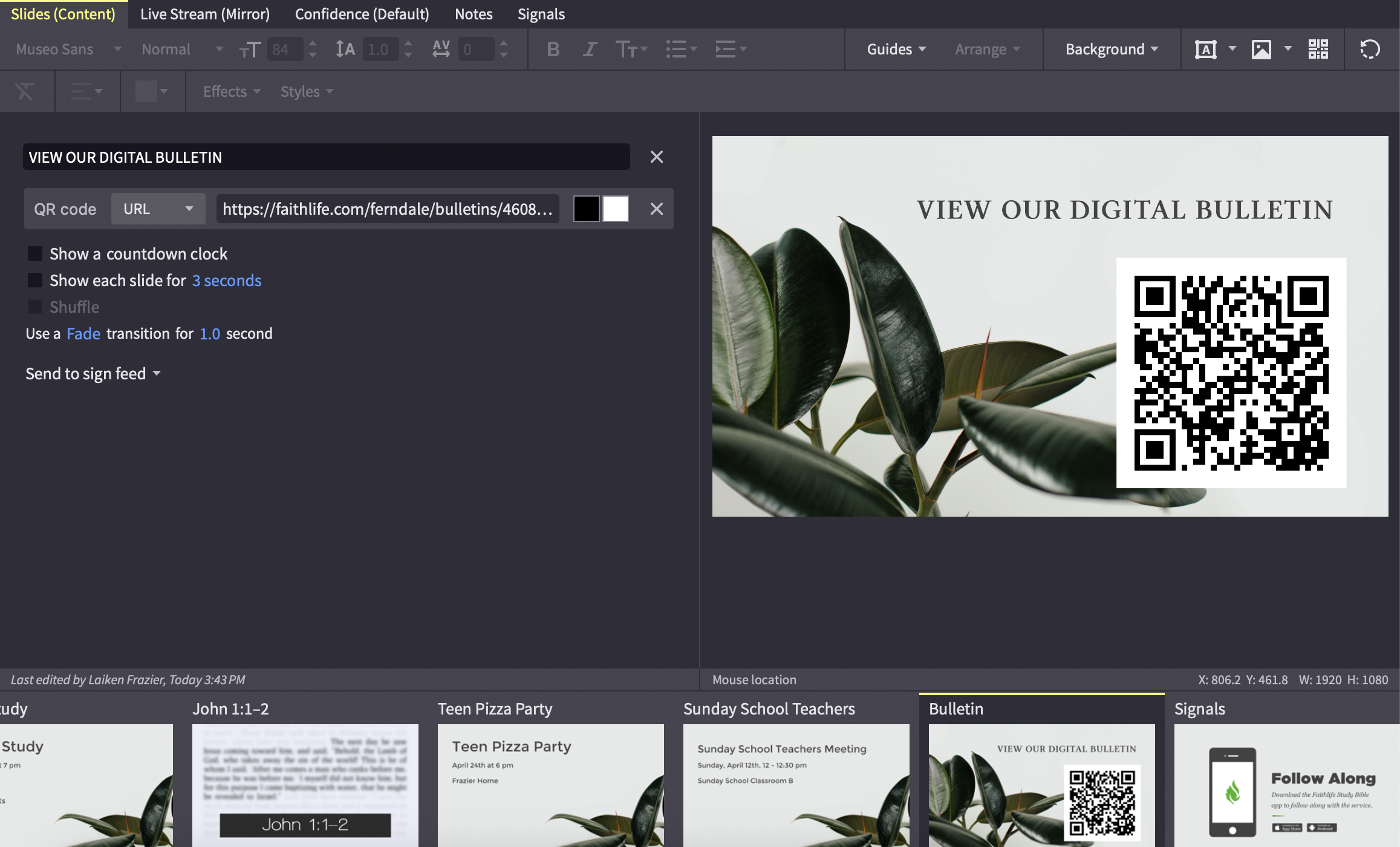
Task: Pick the black QR code color
Action: click(x=586, y=209)
